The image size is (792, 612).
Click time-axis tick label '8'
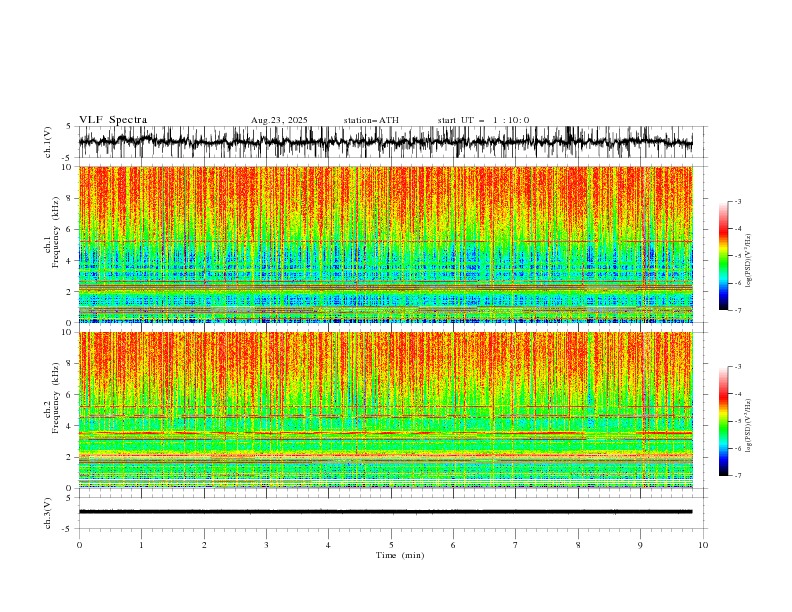point(578,545)
